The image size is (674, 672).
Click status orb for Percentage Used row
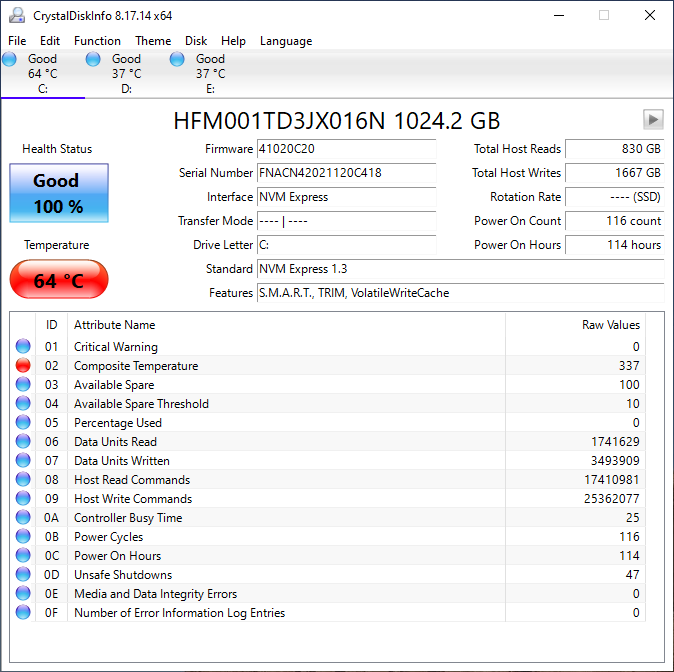(x=23, y=422)
